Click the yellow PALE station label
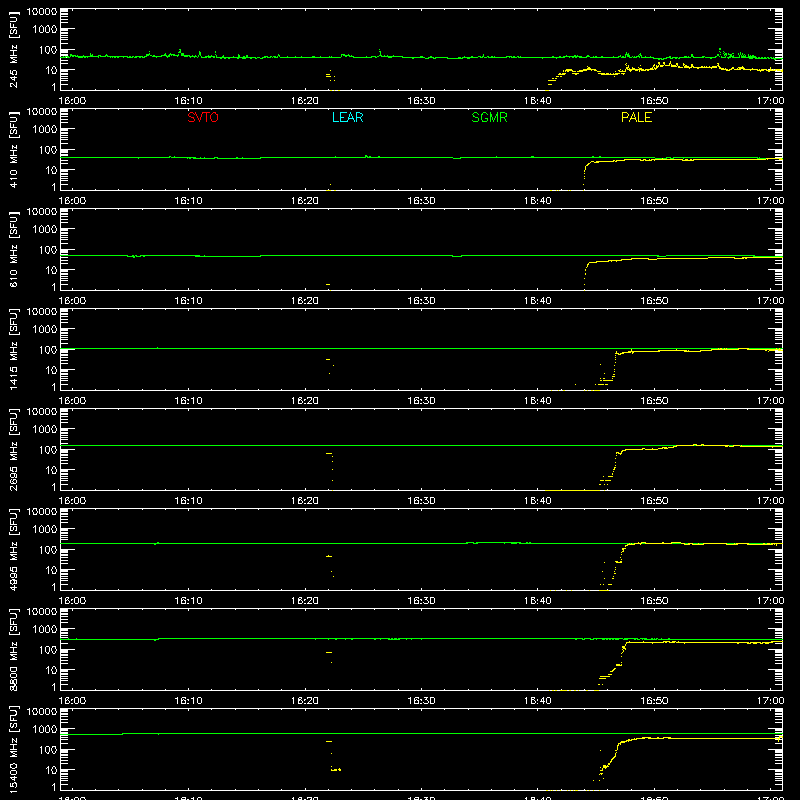This screenshot has width=800, height=800. 636,117
